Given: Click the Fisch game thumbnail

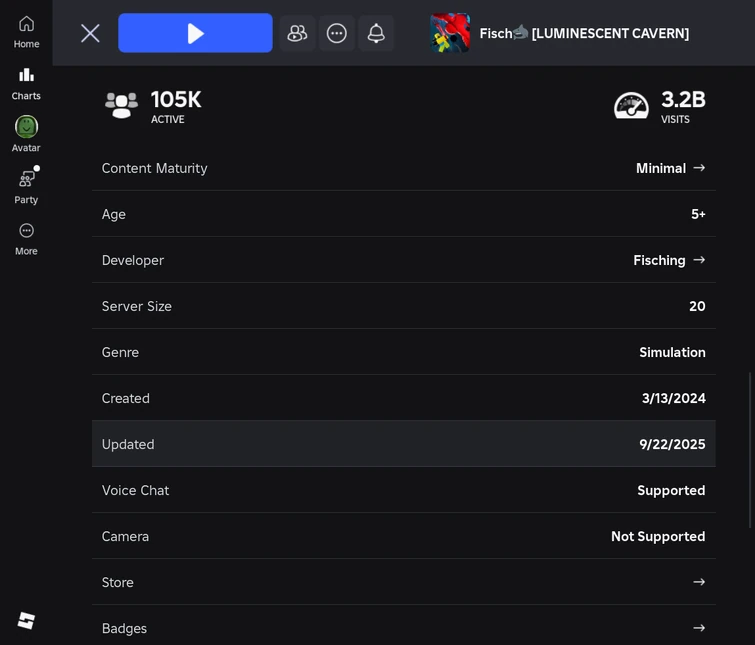Looking at the screenshot, I should pyautogui.click(x=450, y=33).
